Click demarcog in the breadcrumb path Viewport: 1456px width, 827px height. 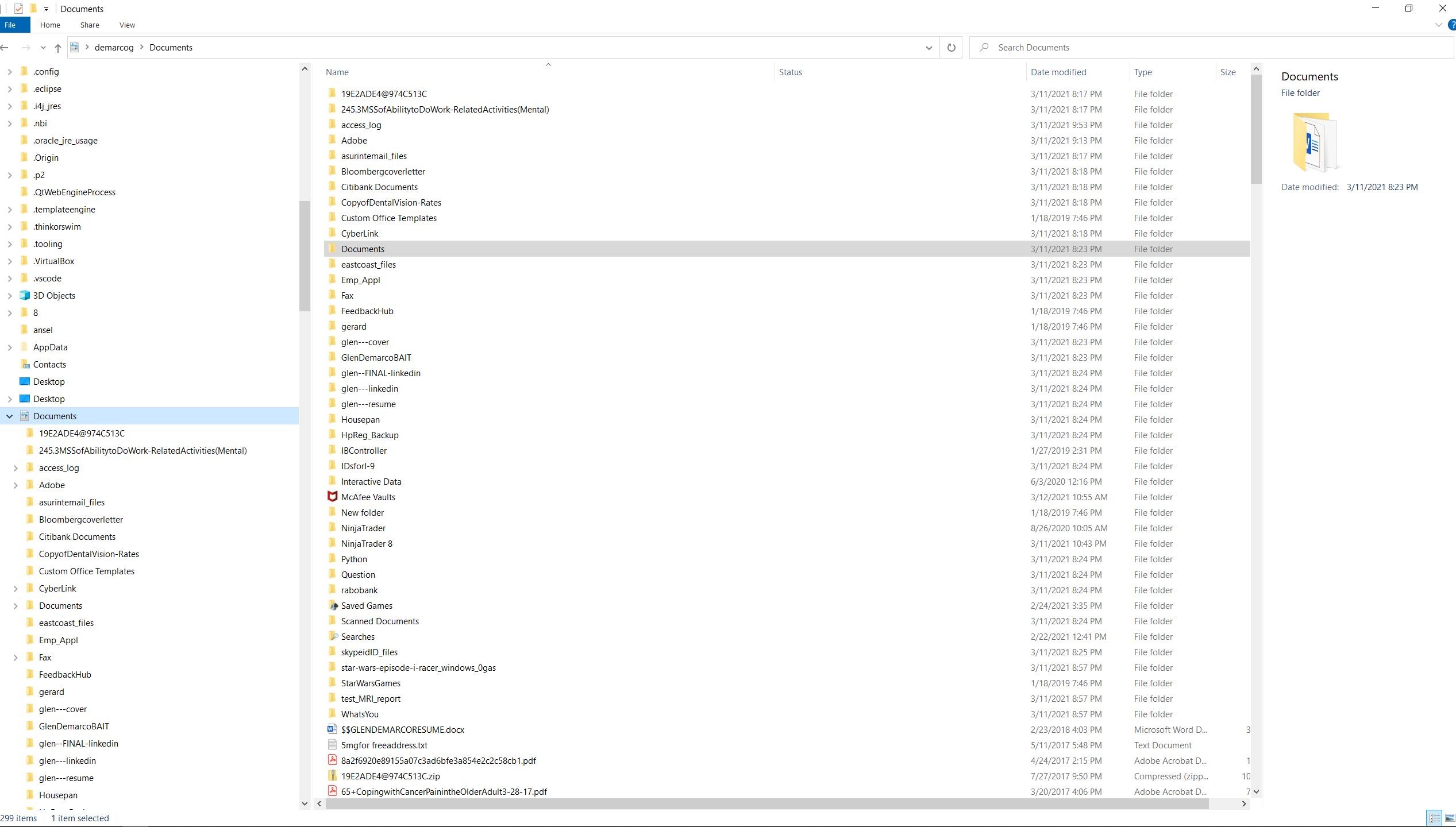tap(114, 48)
